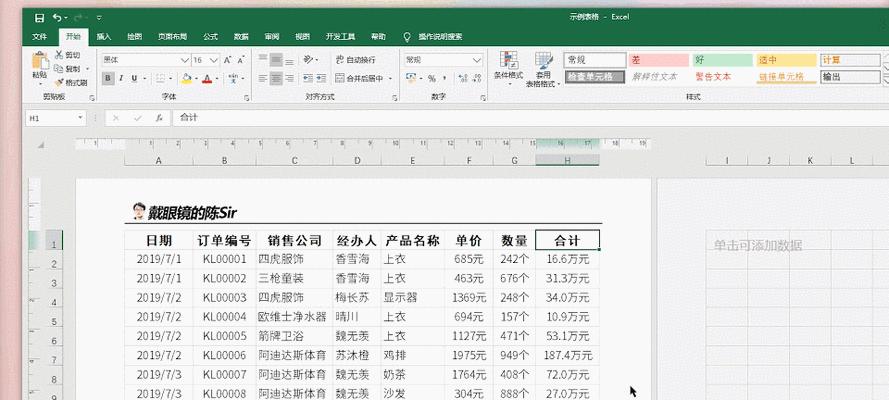Open the File (文件) tab
This screenshot has height=400, width=889.
pyautogui.click(x=39, y=37)
